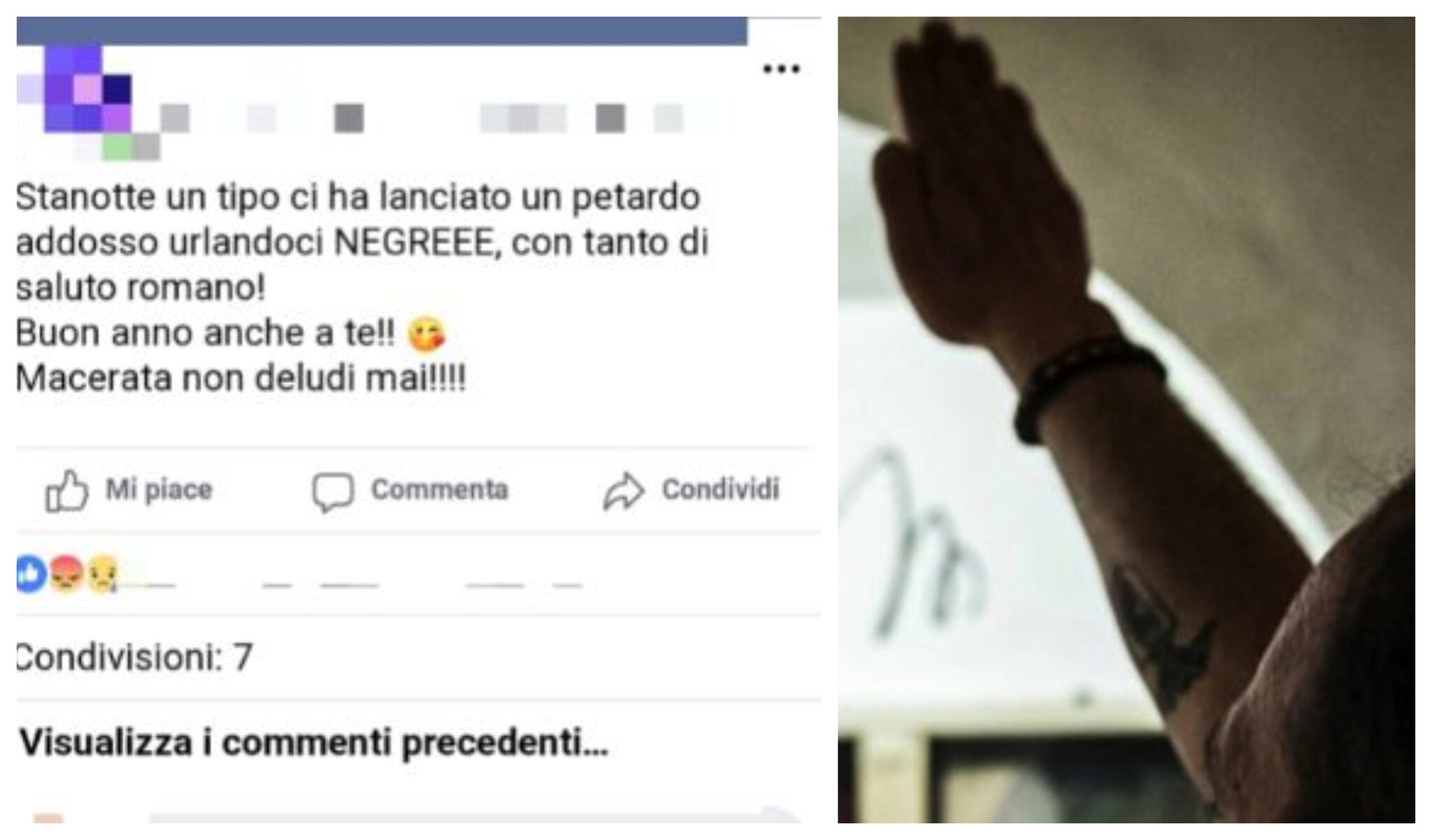
Task: Click the blue Facebook header bar
Action: [382, 31]
